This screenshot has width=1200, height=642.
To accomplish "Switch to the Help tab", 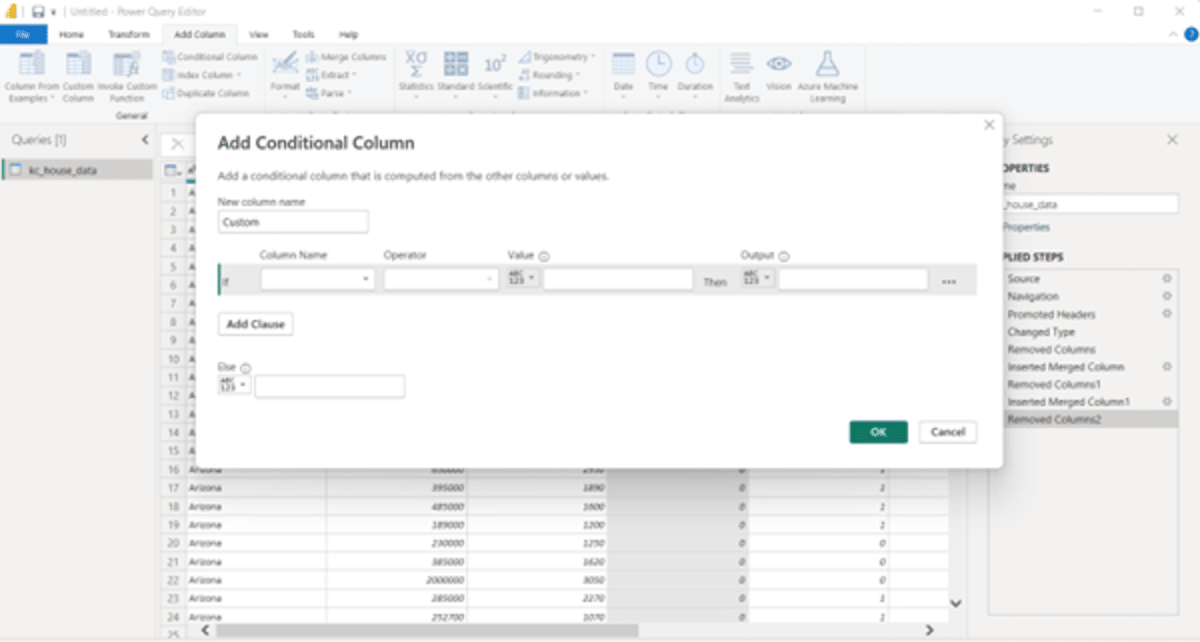I will click(348, 34).
